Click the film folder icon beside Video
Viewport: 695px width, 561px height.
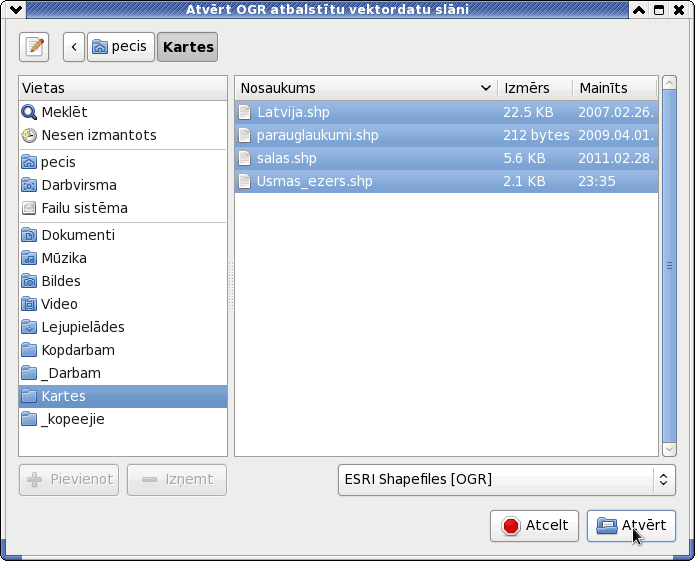29,304
